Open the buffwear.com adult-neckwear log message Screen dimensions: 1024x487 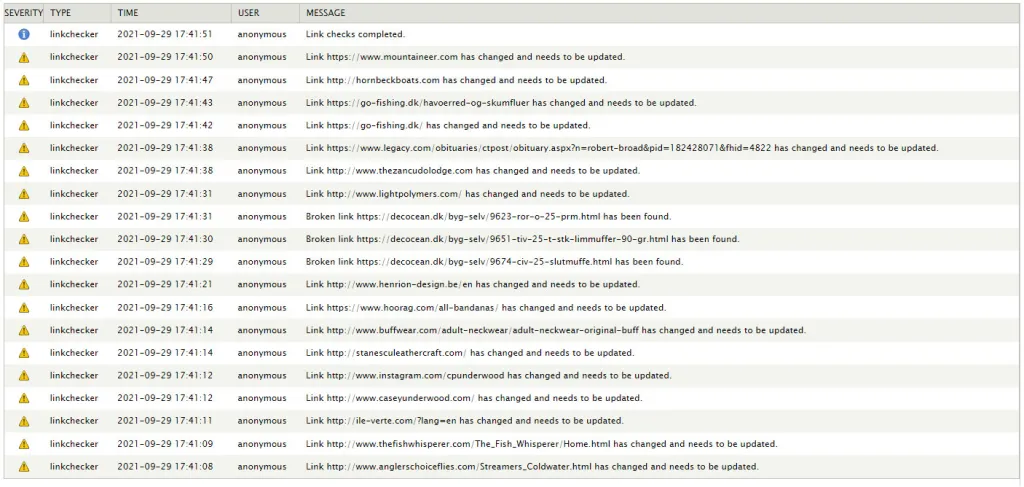tap(555, 330)
